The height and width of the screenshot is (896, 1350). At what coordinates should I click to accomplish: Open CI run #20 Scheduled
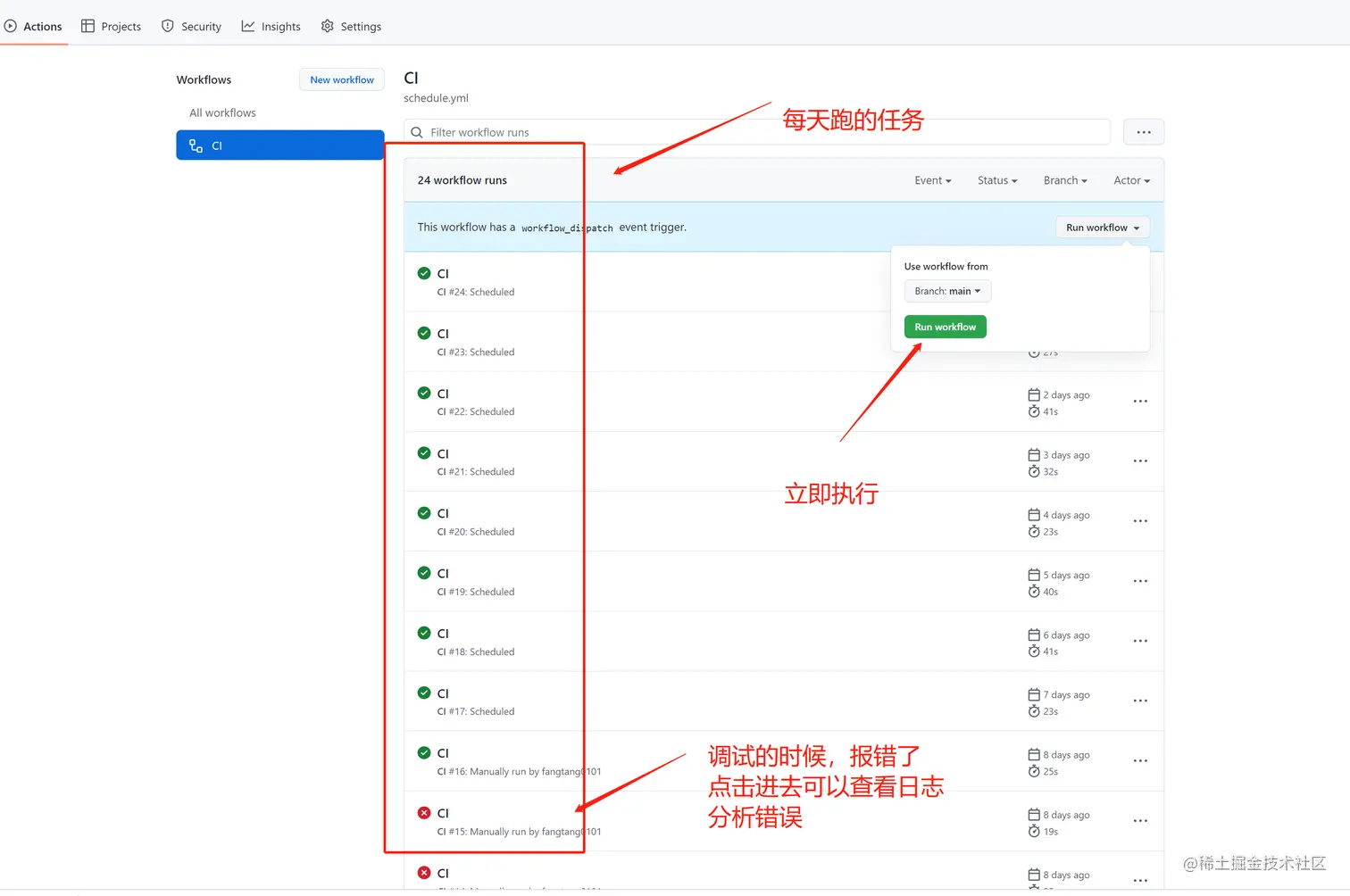click(443, 513)
